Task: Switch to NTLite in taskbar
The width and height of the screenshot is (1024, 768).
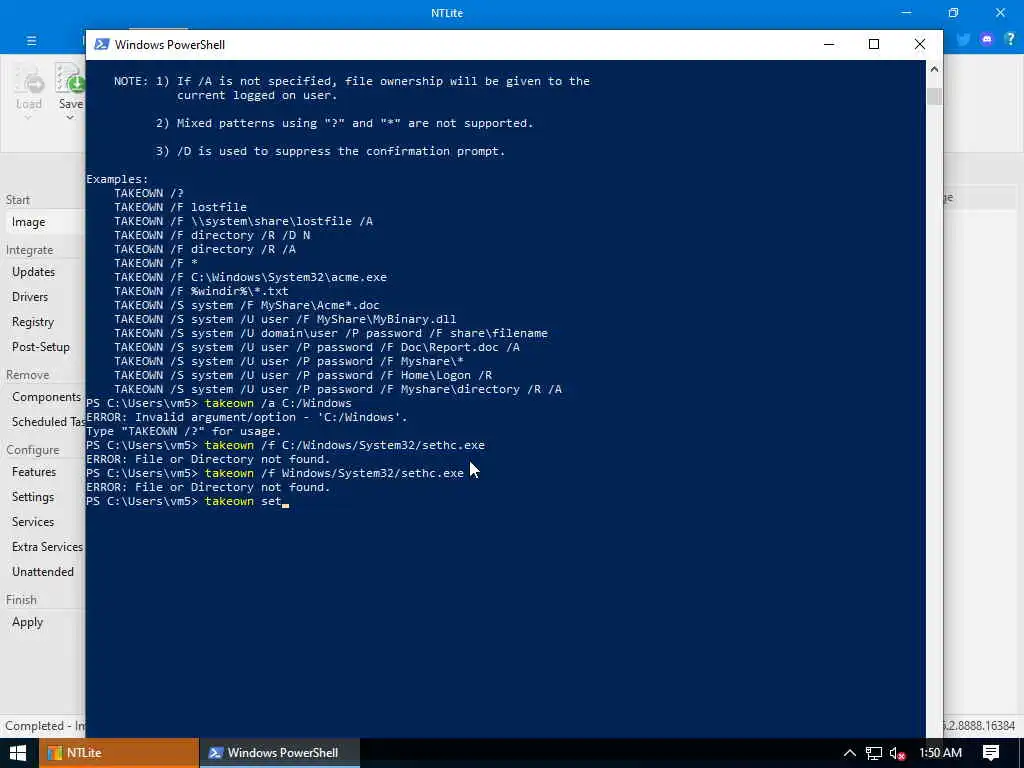Action: click(119, 753)
